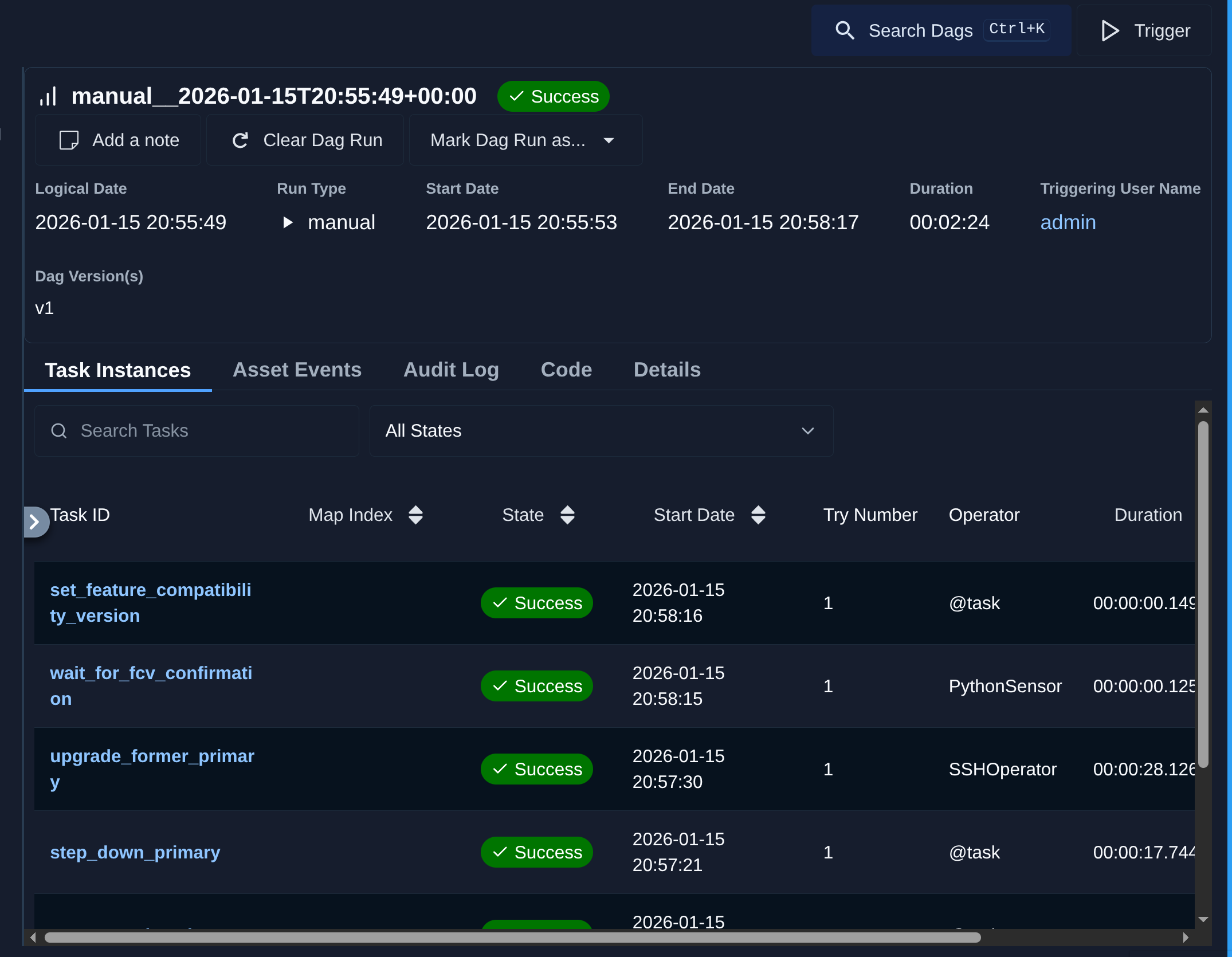1232x957 pixels.
Task: Click the magnifier icon in Search Dags
Action: pos(845,30)
